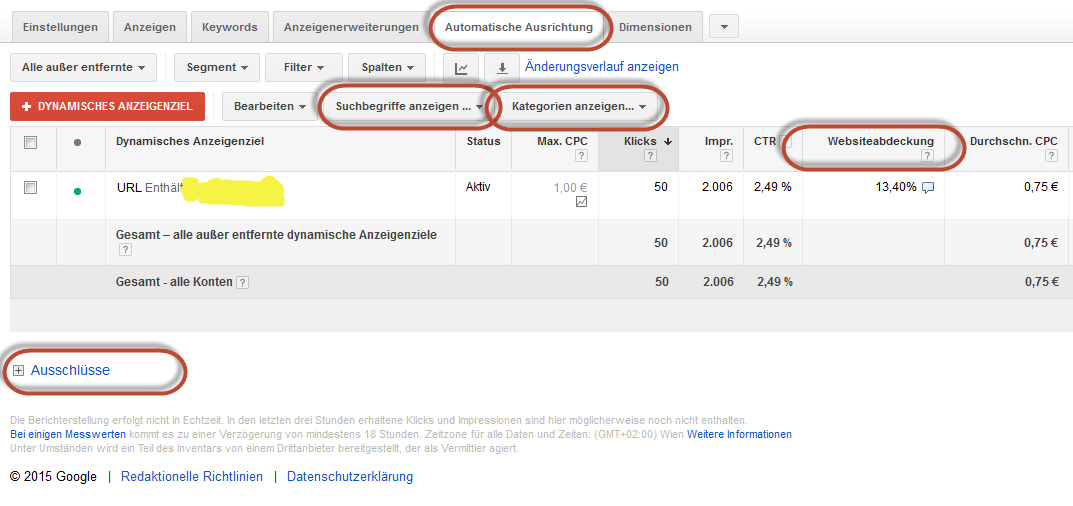Image resolution: width=1073 pixels, height=506 pixels.
Task: Click the Dynamisches Anzeigenziel red button
Action: pyautogui.click(x=107, y=107)
